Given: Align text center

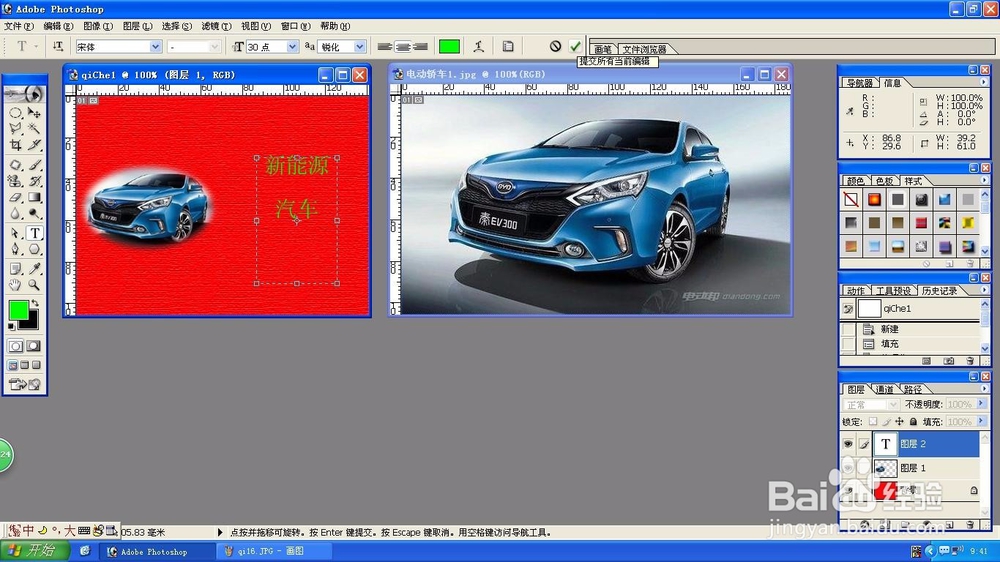Looking at the screenshot, I should (402, 47).
